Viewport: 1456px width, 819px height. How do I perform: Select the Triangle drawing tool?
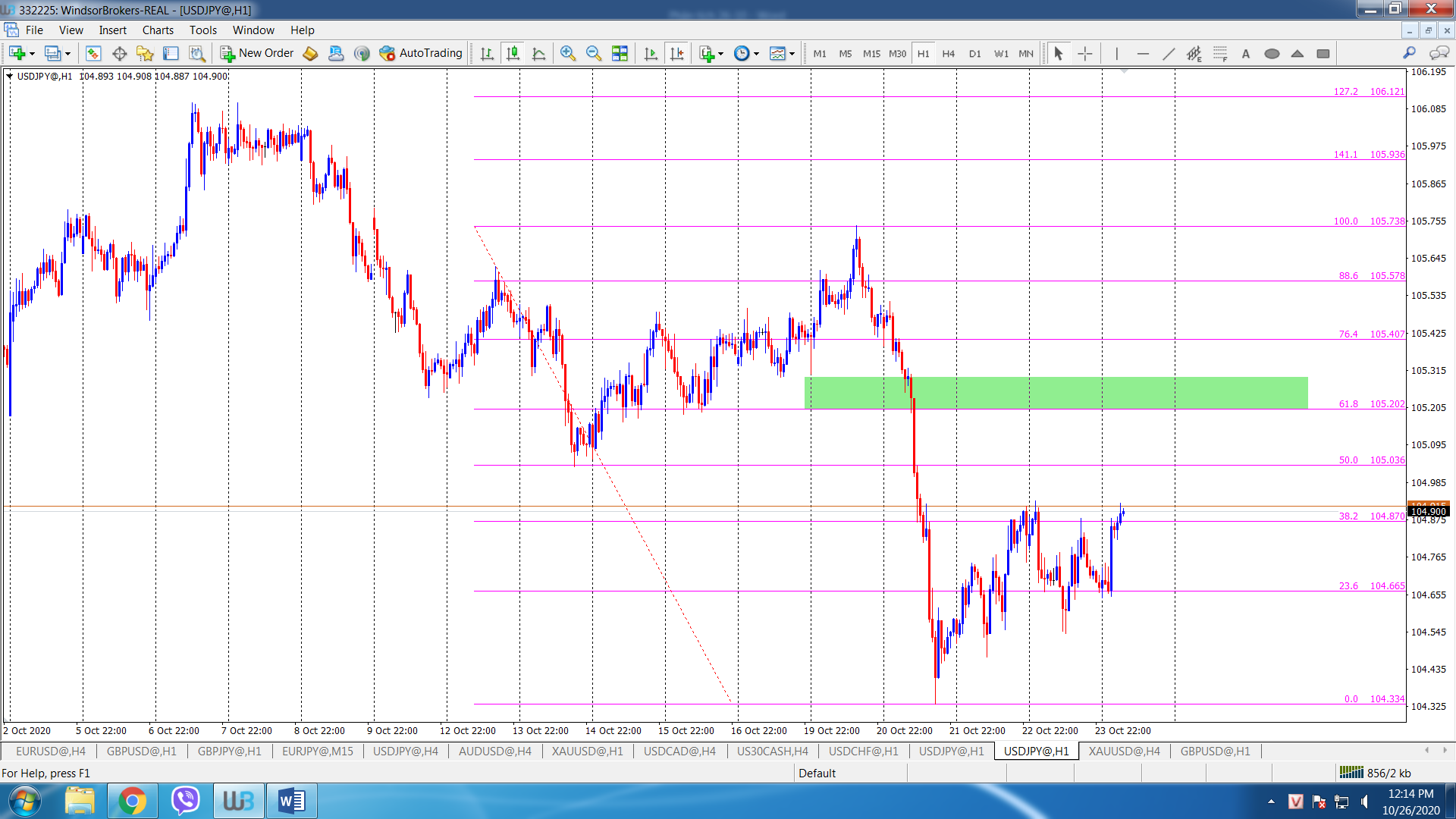click(1298, 53)
